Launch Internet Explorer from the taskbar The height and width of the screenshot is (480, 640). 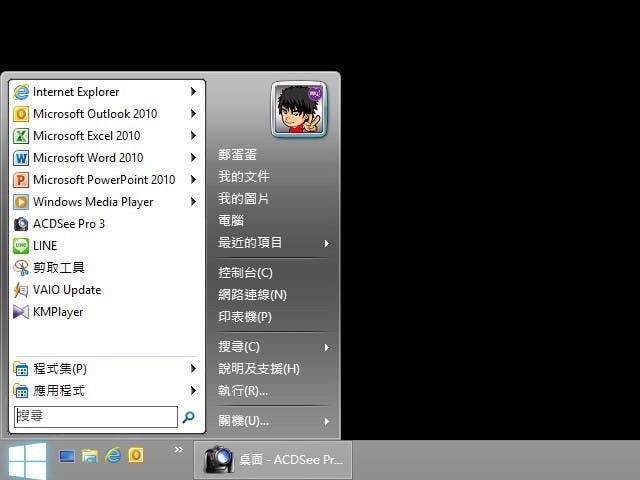pos(113,455)
